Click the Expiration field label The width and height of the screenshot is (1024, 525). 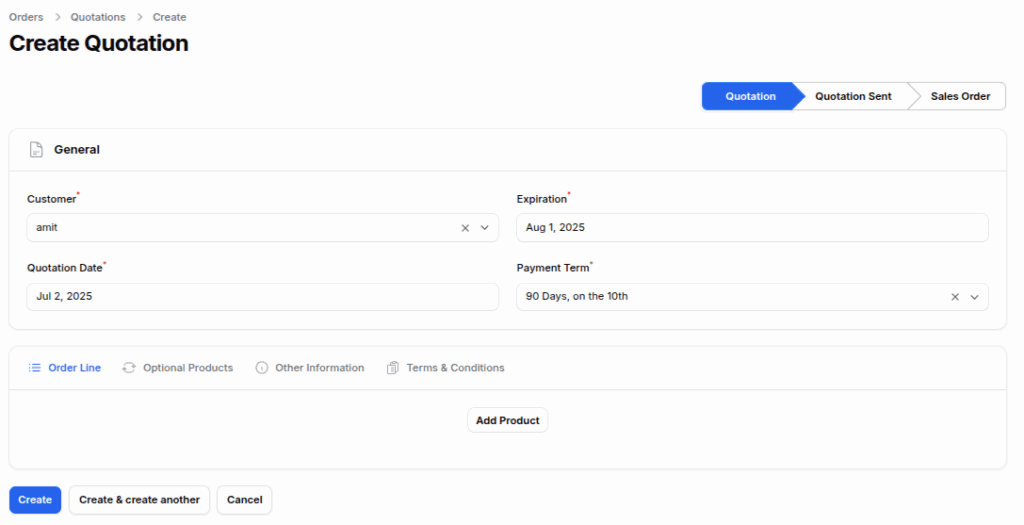541,199
